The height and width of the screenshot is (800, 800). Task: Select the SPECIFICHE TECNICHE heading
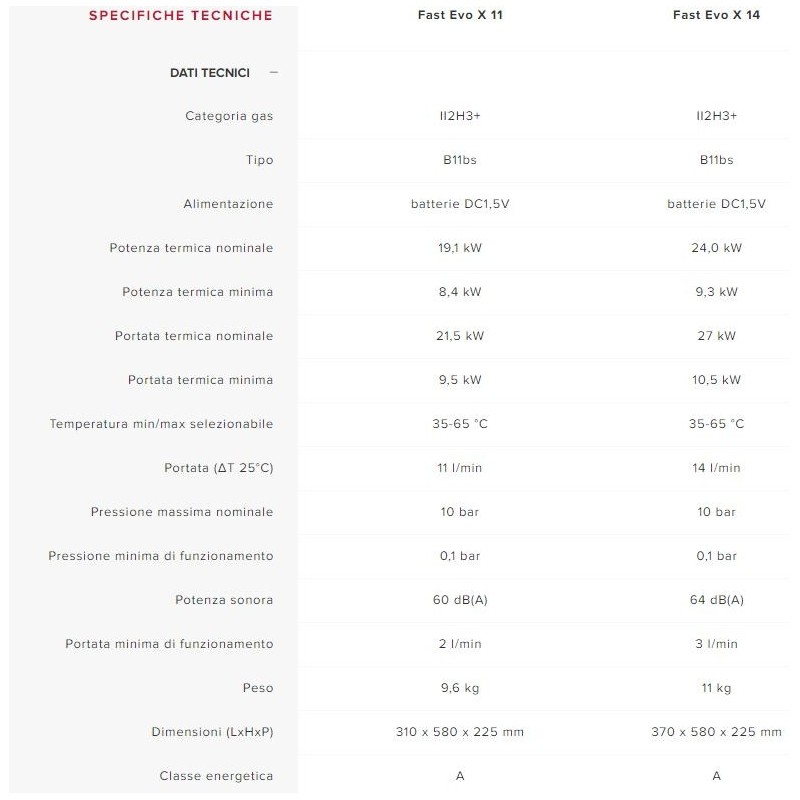pos(180,15)
